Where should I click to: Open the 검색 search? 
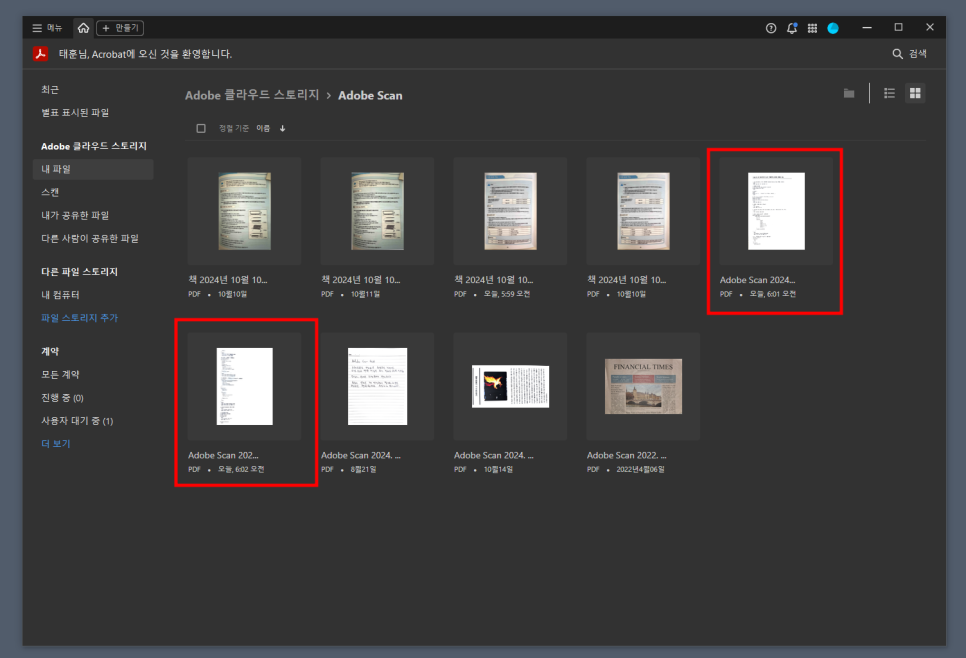[909, 54]
